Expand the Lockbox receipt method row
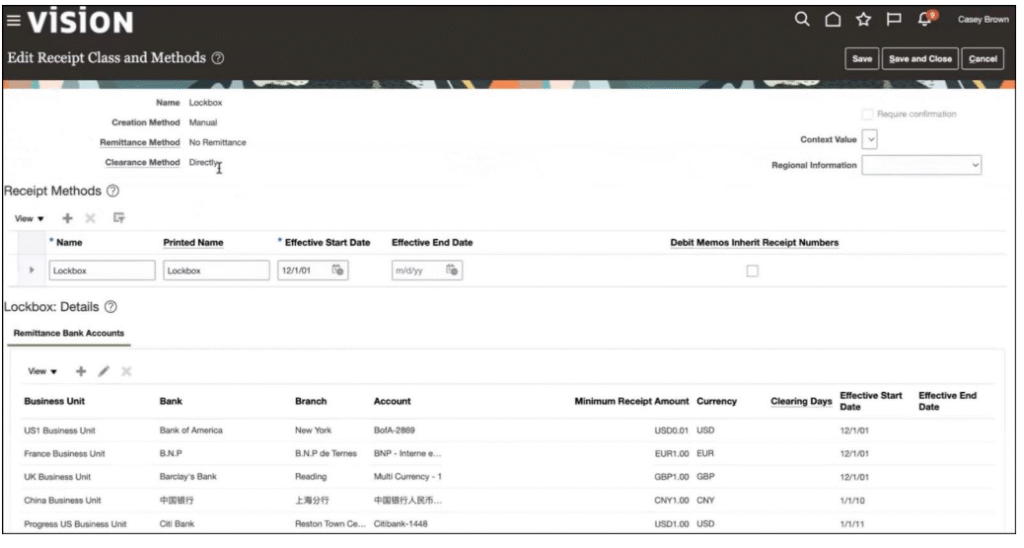This screenshot has height=548, width=1024. (32, 270)
